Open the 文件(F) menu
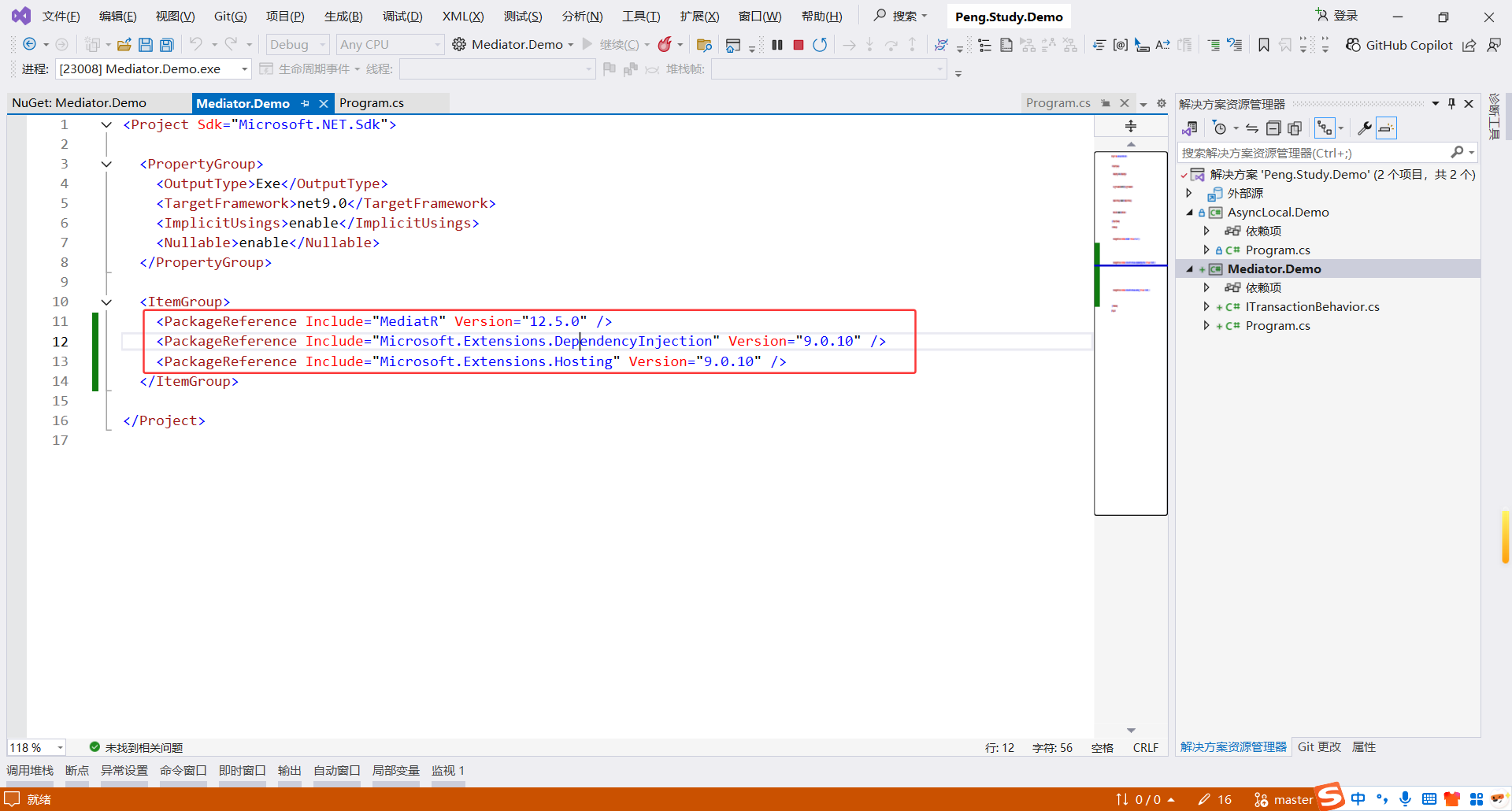This screenshot has height=811, width=1512. click(x=61, y=16)
